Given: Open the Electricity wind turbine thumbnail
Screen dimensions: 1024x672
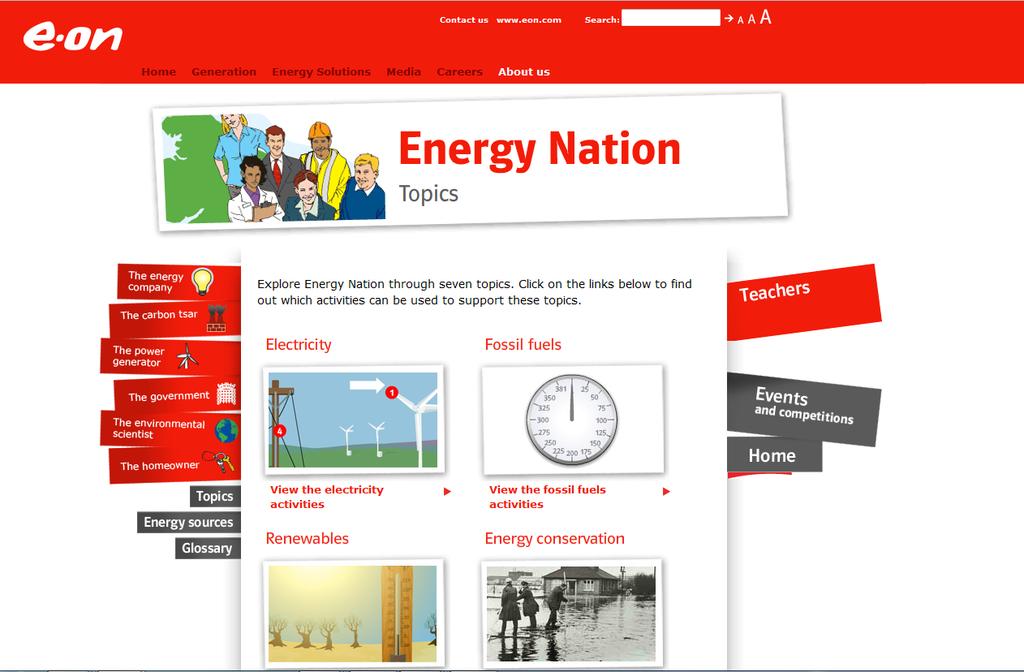Looking at the screenshot, I should 353,419.
